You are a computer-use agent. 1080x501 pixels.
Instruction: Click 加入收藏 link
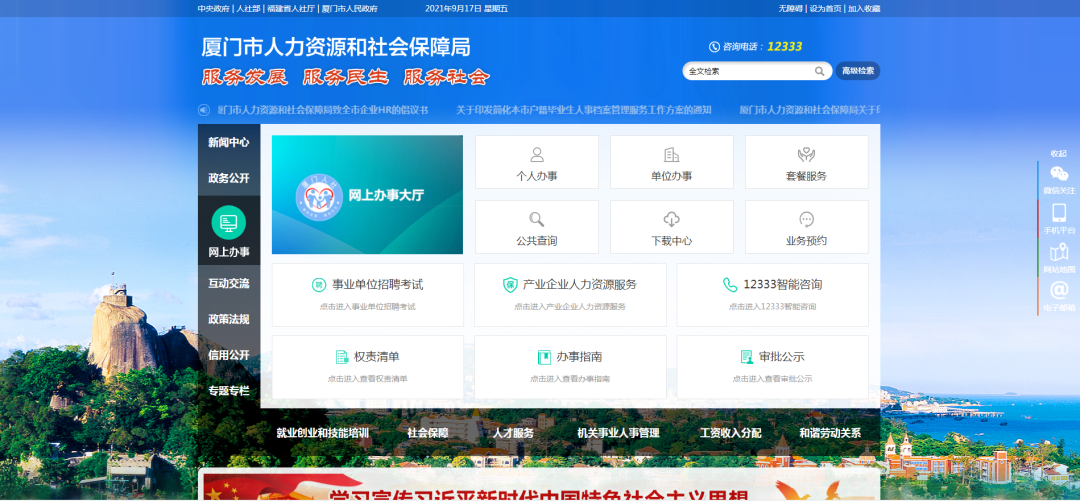(864, 9)
